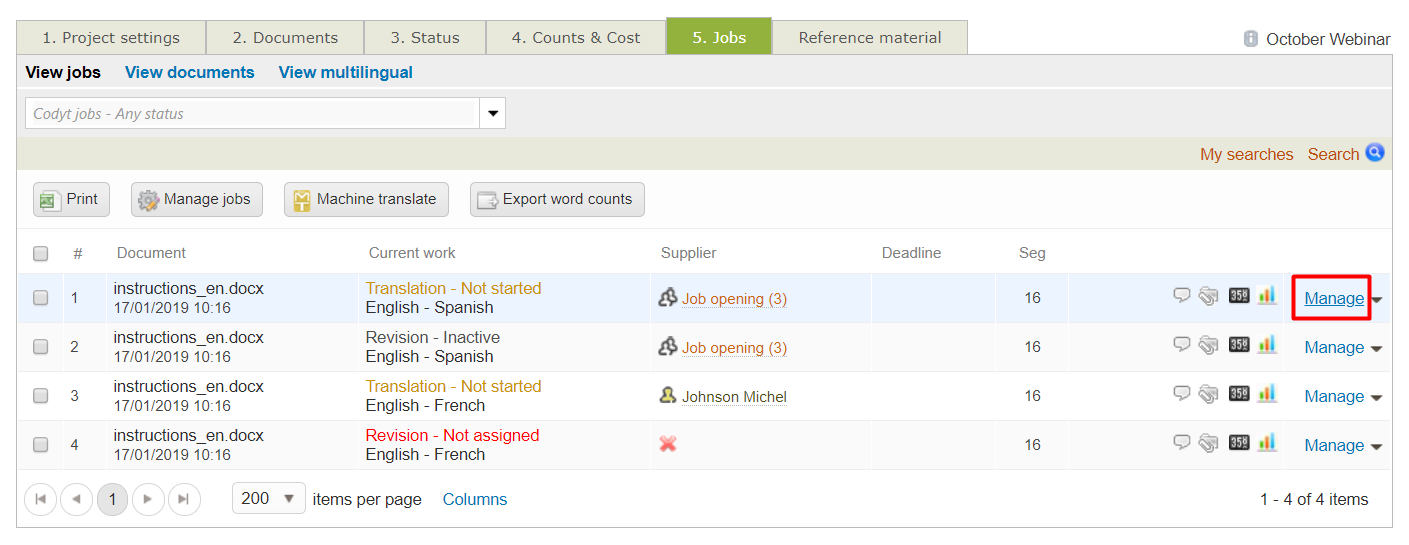
Task: Open the job status filter dropdown arrow
Action: (492, 114)
